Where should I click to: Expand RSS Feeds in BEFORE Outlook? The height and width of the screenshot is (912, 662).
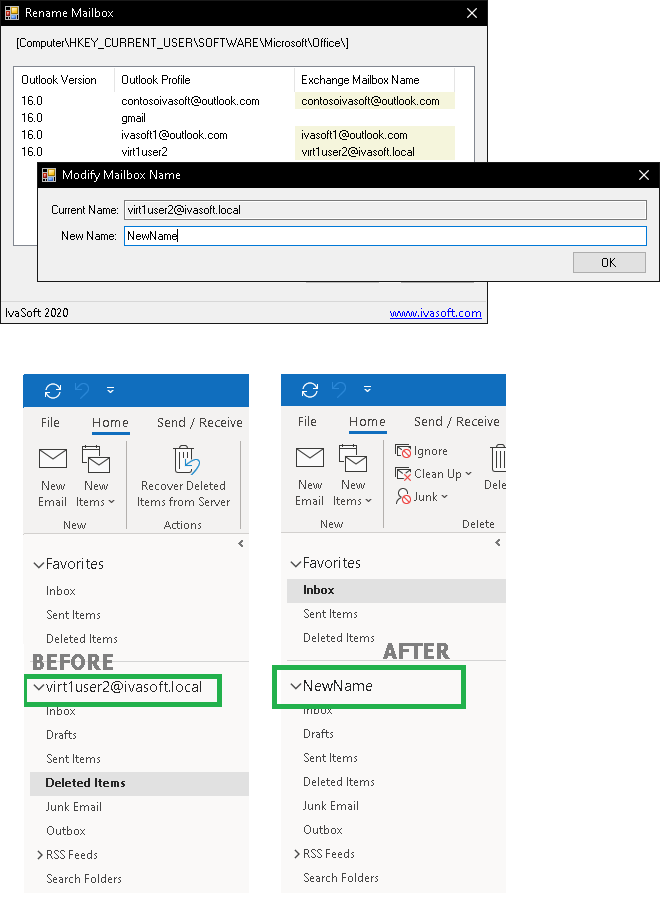click(40, 855)
